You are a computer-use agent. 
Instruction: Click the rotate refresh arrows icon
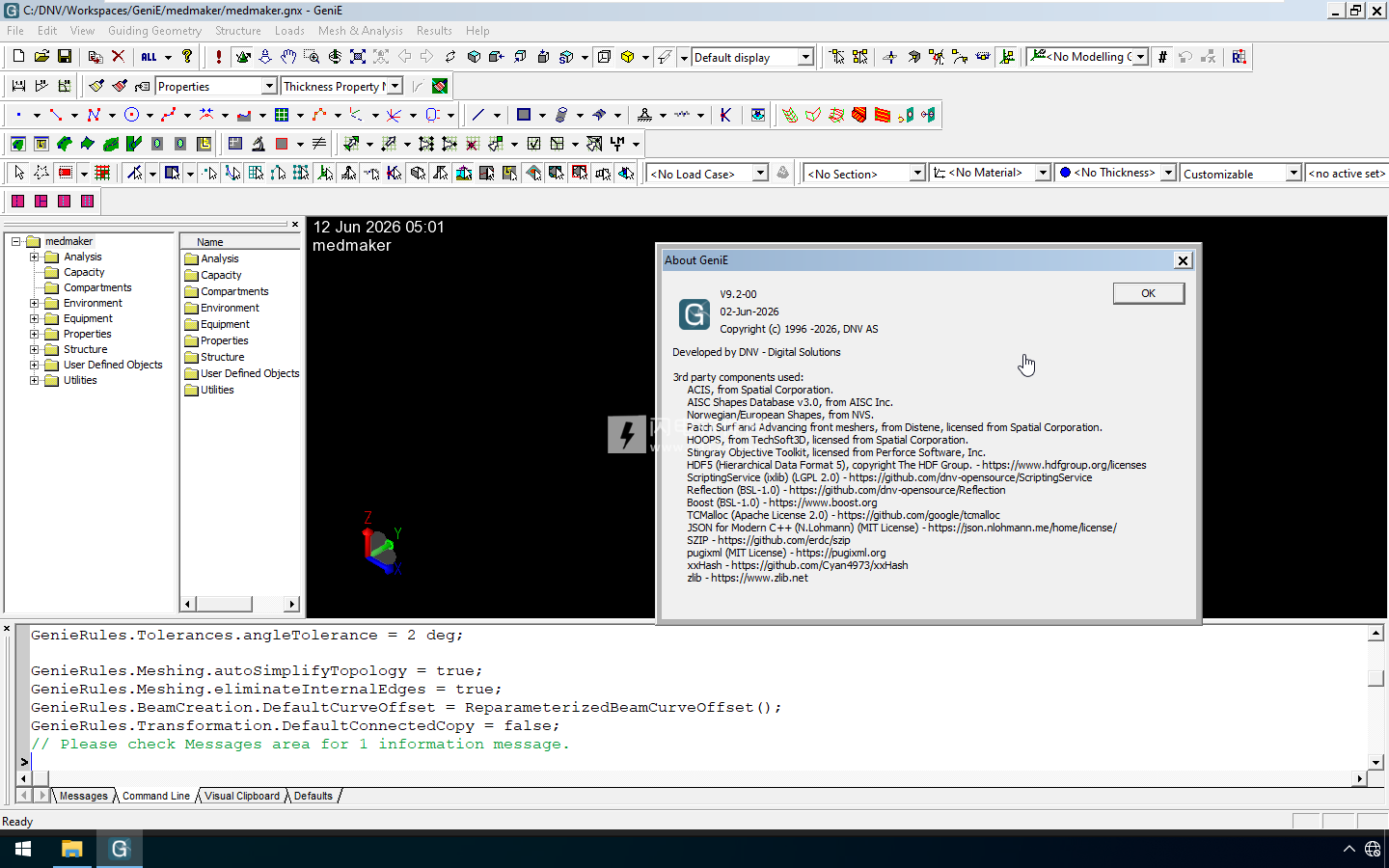point(450,57)
